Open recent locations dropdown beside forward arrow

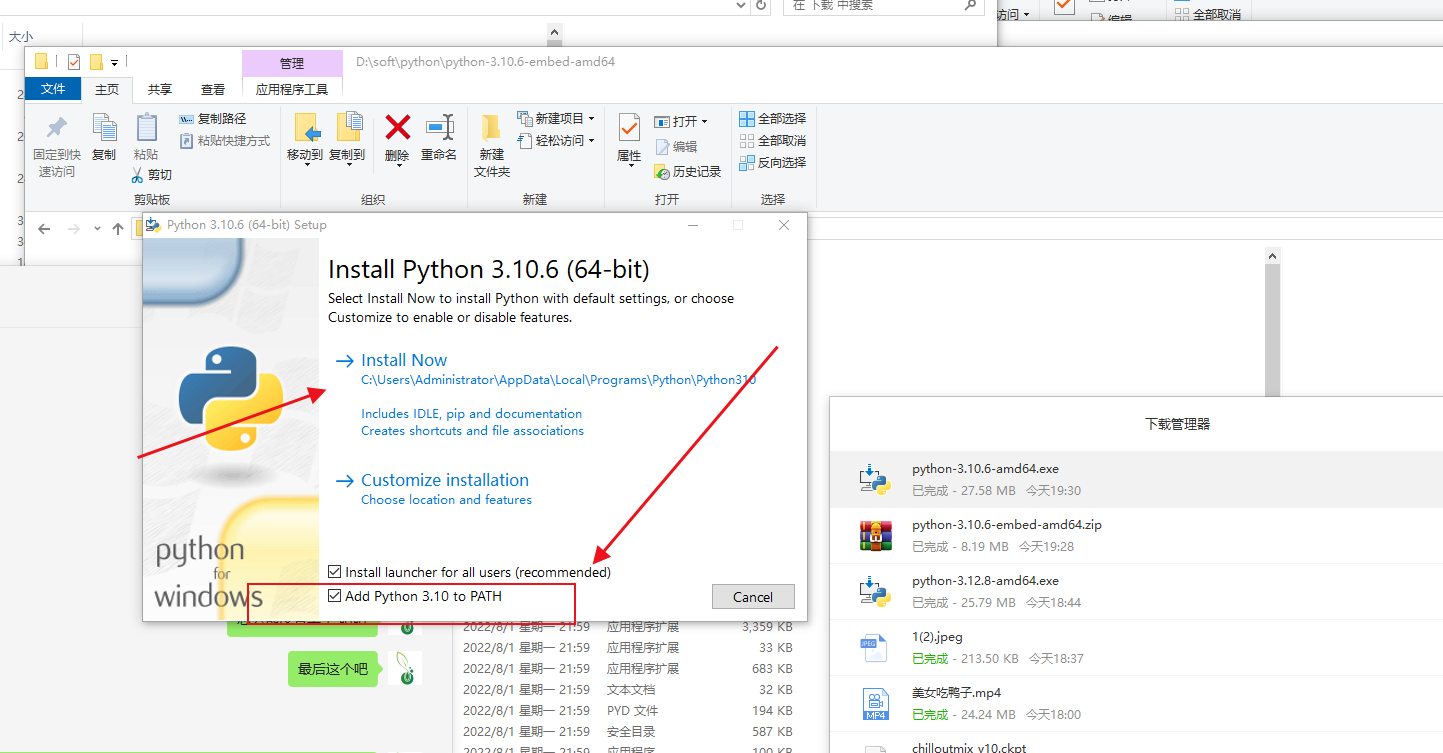97,229
